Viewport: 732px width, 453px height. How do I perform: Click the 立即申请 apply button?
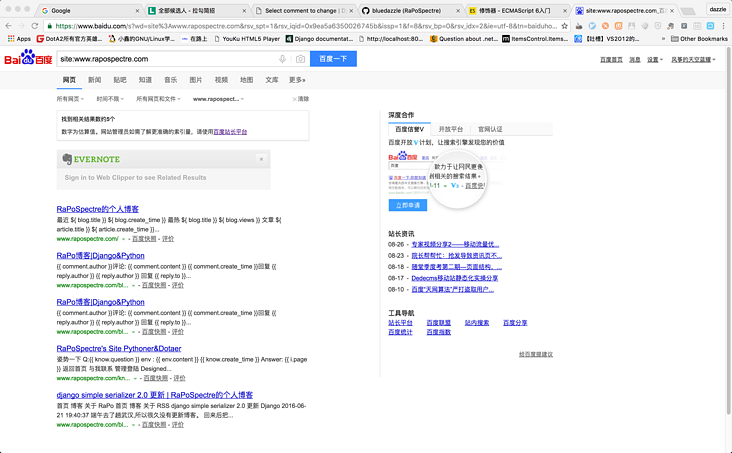coord(408,205)
